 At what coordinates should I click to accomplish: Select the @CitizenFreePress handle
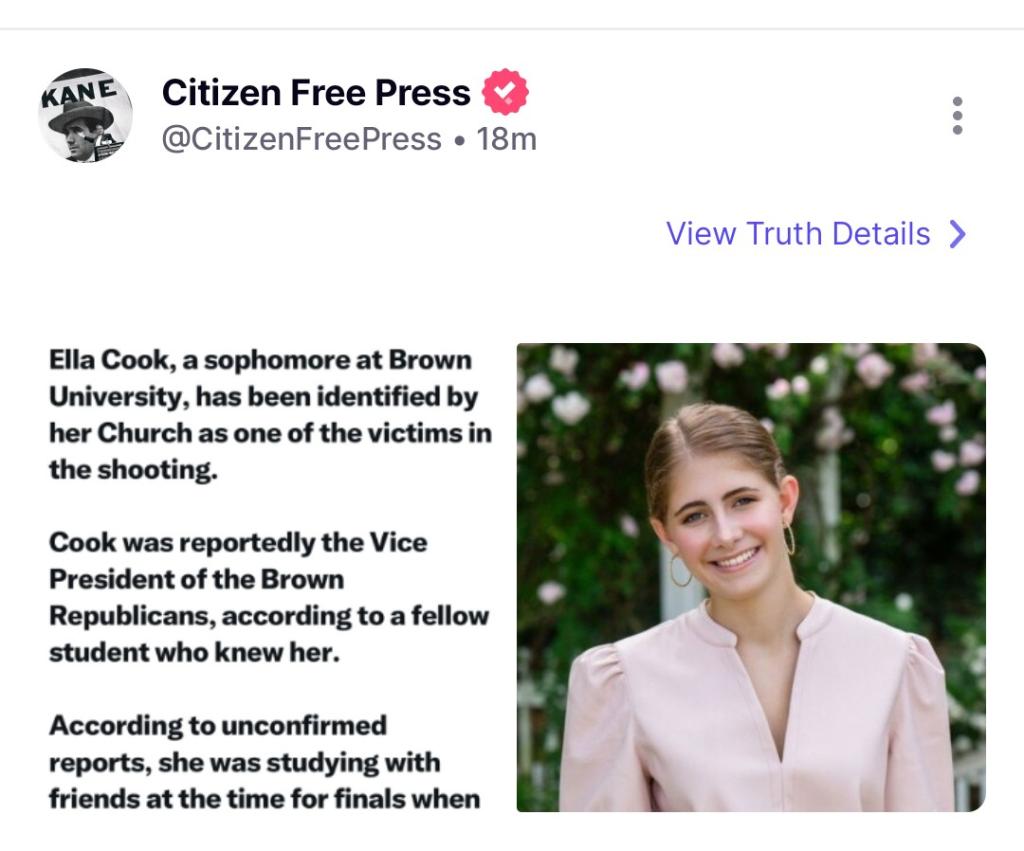coord(301,139)
